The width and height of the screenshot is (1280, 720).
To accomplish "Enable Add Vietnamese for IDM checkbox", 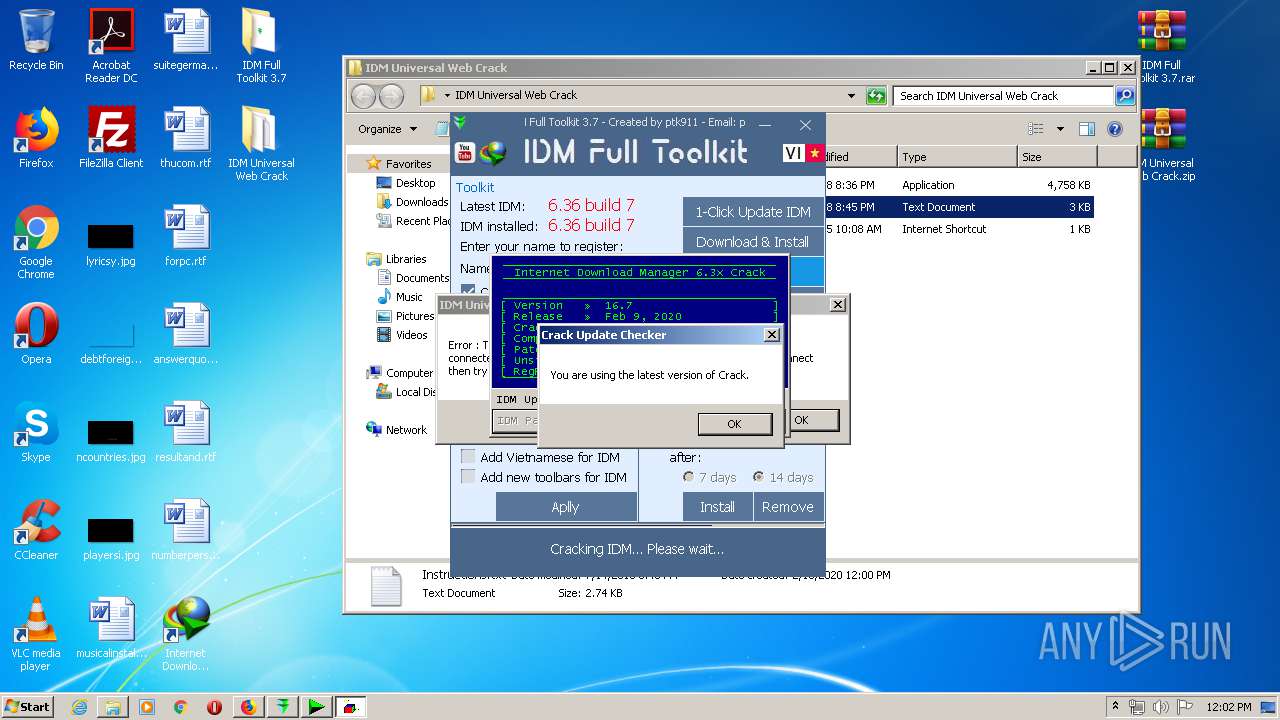I will tap(468, 457).
